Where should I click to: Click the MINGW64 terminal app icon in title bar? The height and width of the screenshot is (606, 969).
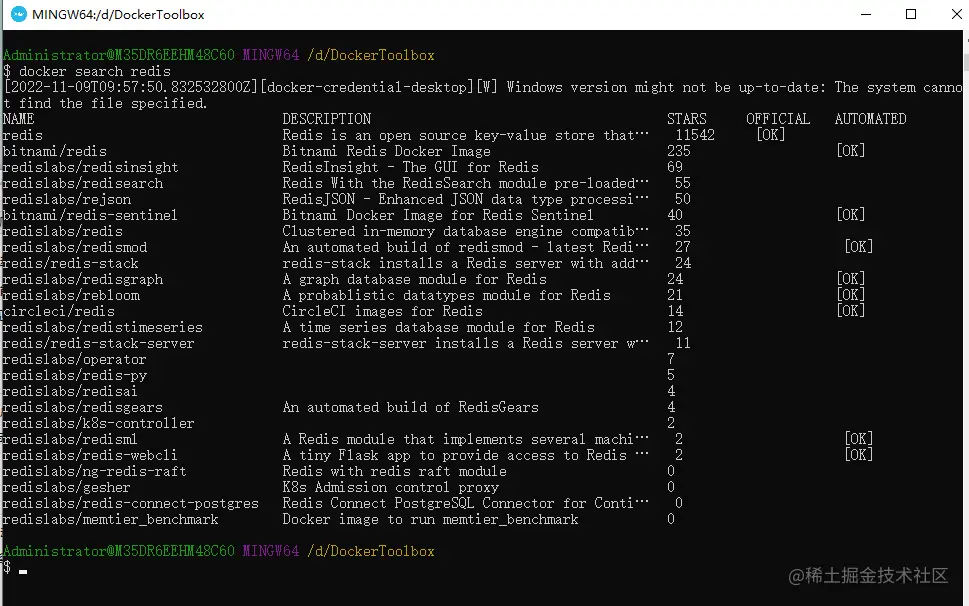click(19, 14)
